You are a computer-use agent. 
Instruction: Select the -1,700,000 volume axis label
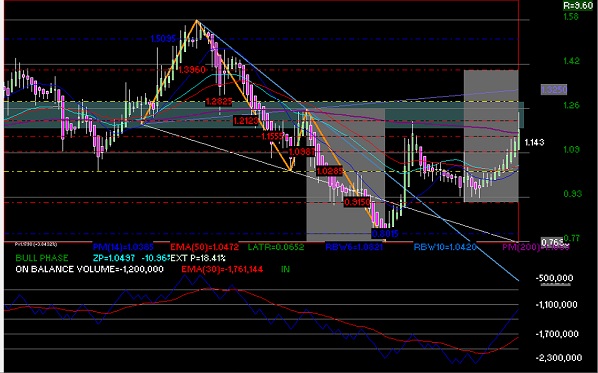(557, 334)
